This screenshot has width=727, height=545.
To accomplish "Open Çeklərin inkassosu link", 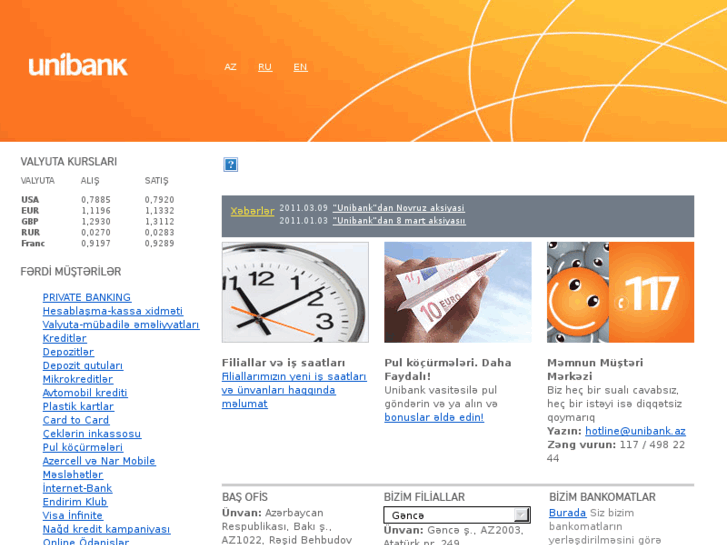I will point(92,434).
